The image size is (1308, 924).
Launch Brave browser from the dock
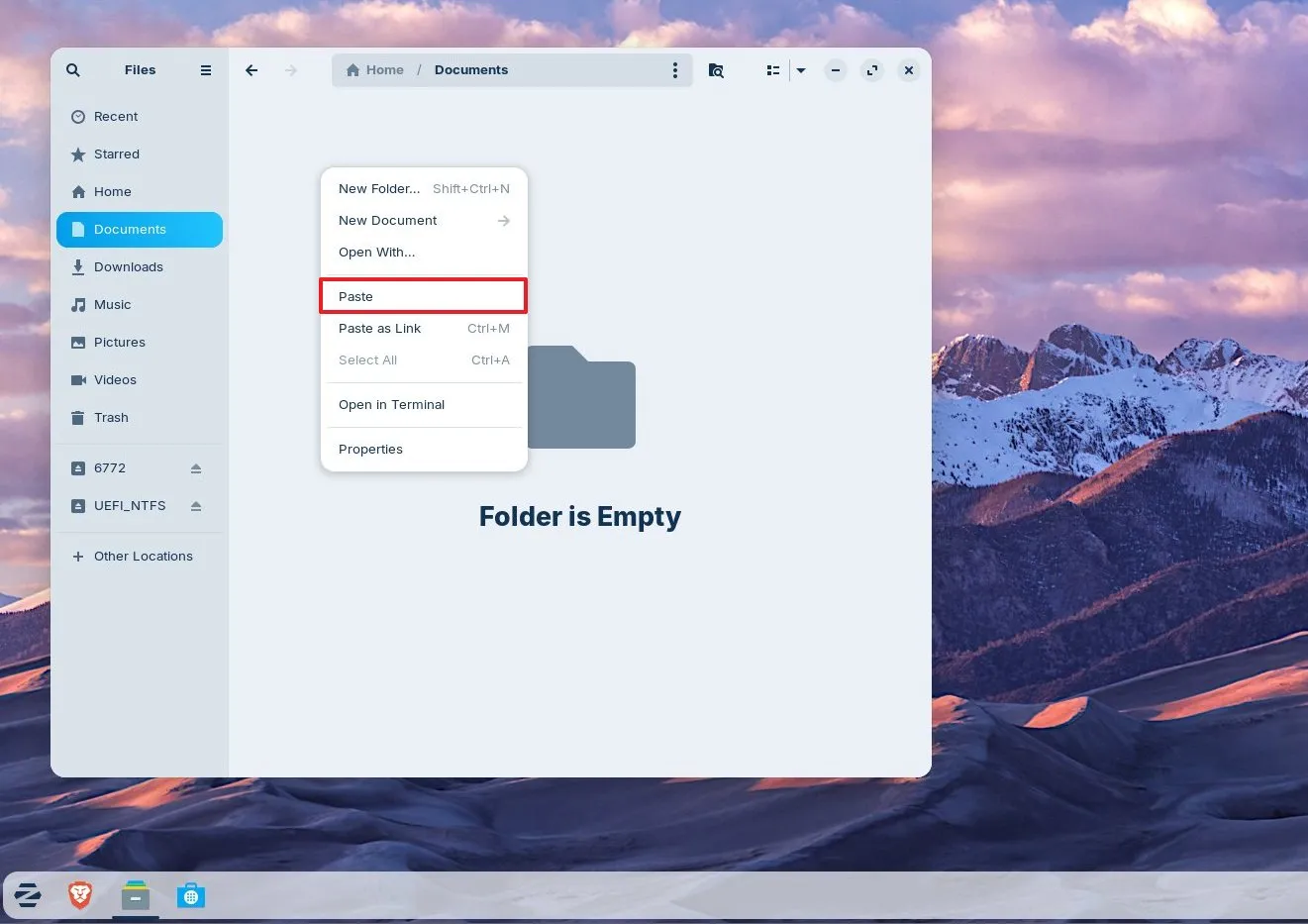coord(79,895)
